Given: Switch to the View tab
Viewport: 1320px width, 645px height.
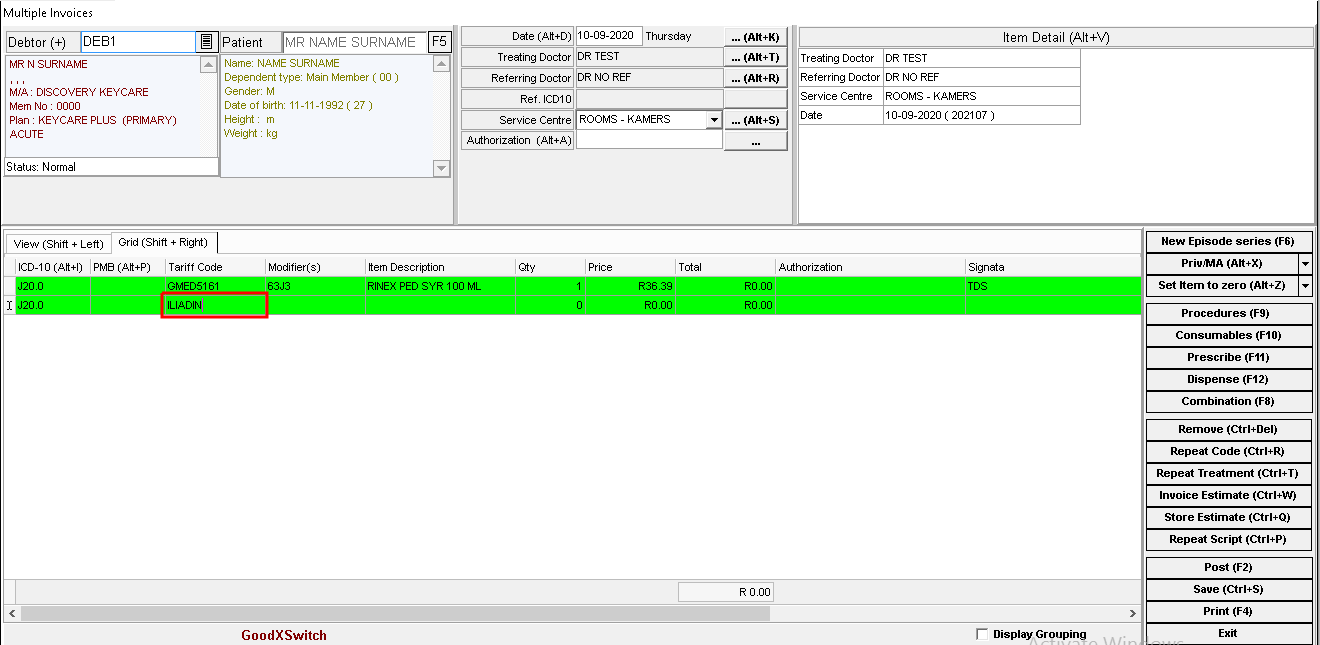Looking at the screenshot, I should (58, 244).
